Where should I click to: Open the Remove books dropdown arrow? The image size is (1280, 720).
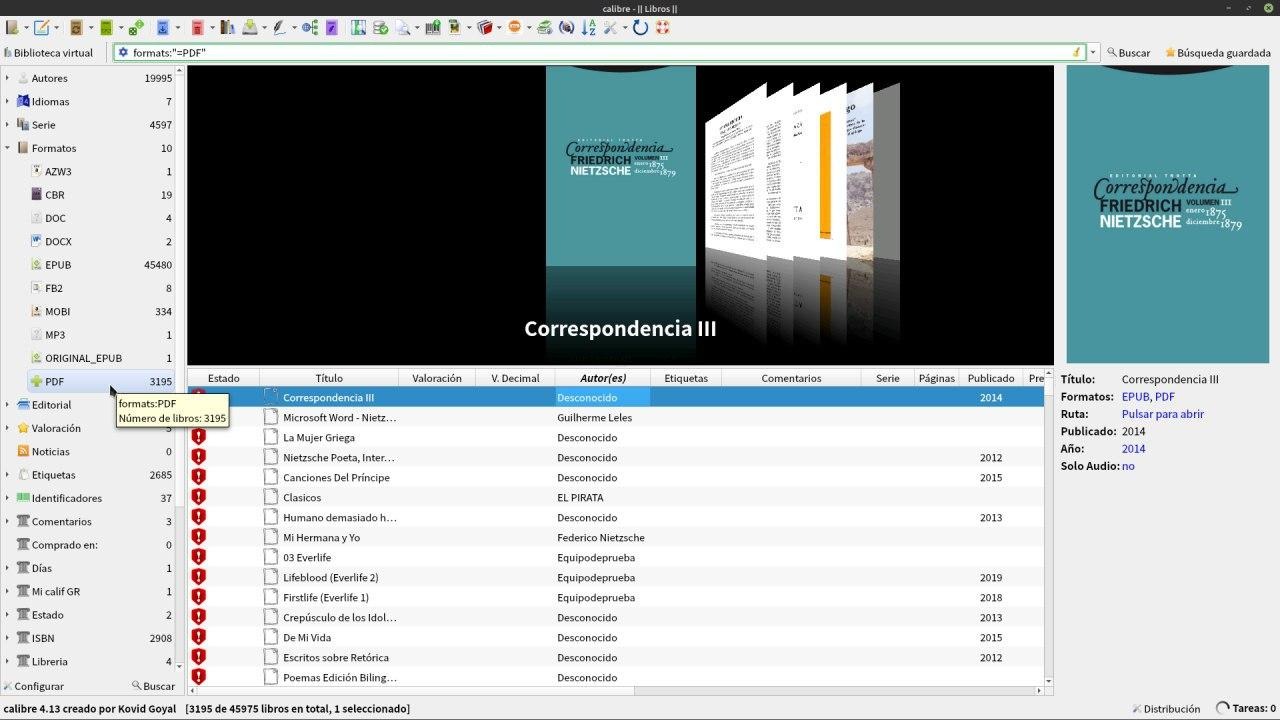(x=212, y=28)
